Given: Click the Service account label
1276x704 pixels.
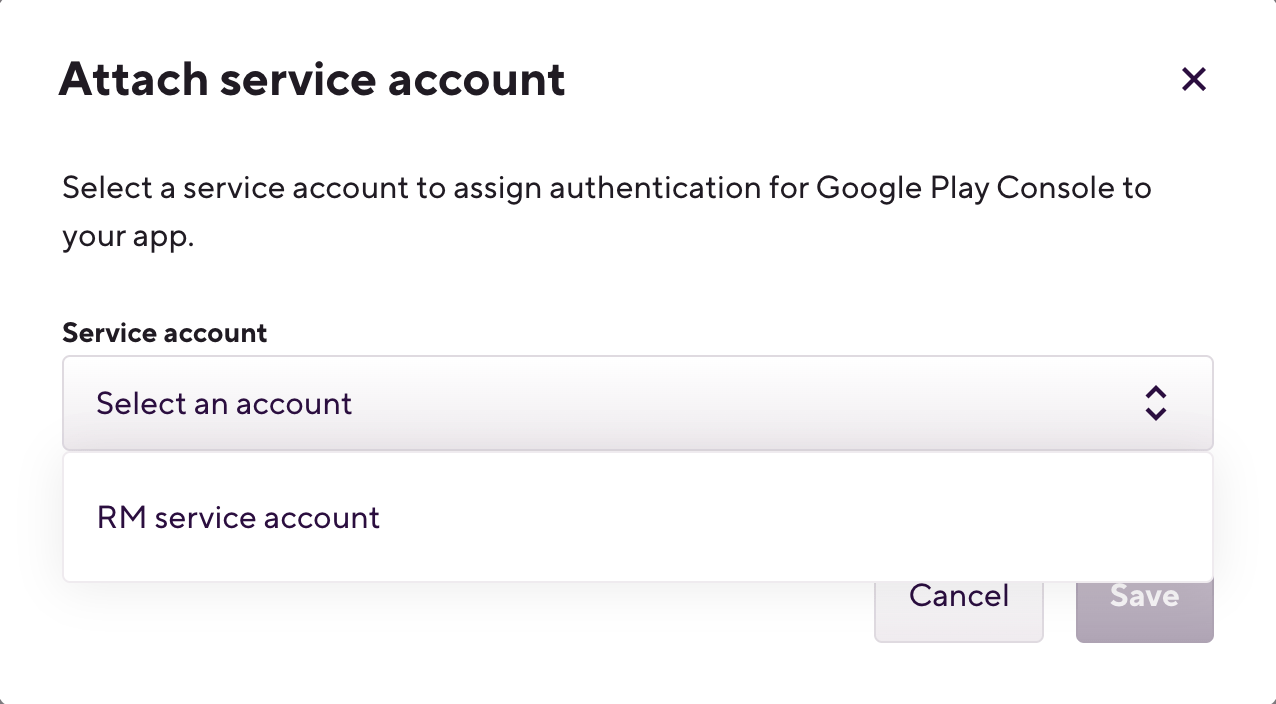Looking at the screenshot, I should (164, 332).
